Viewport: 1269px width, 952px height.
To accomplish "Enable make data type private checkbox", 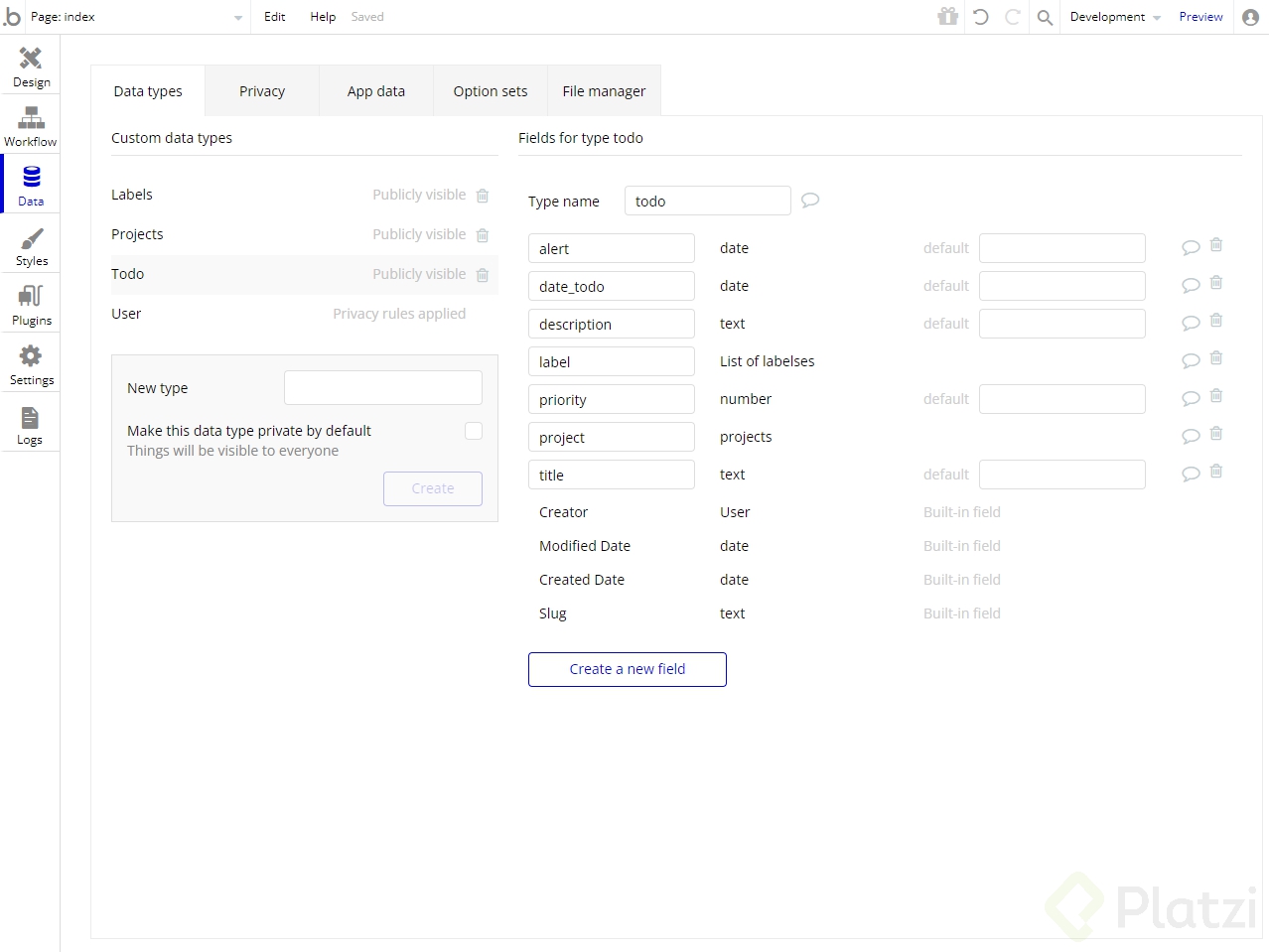I will point(474,431).
